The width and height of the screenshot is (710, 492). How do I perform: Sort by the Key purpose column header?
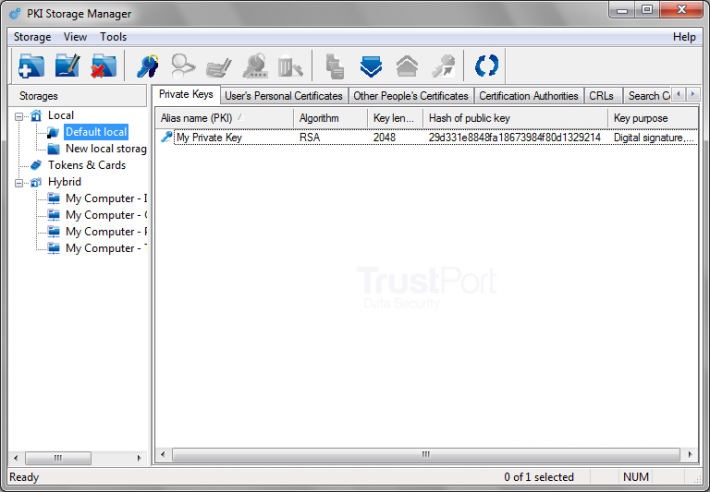(x=652, y=118)
